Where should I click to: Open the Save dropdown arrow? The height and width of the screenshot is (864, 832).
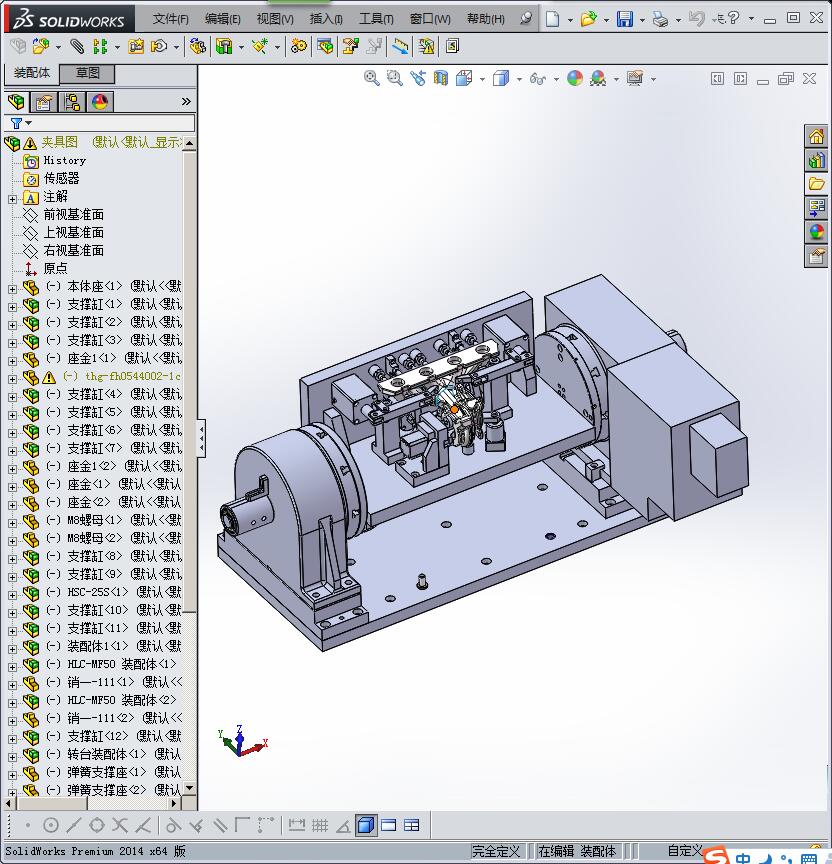[642, 20]
